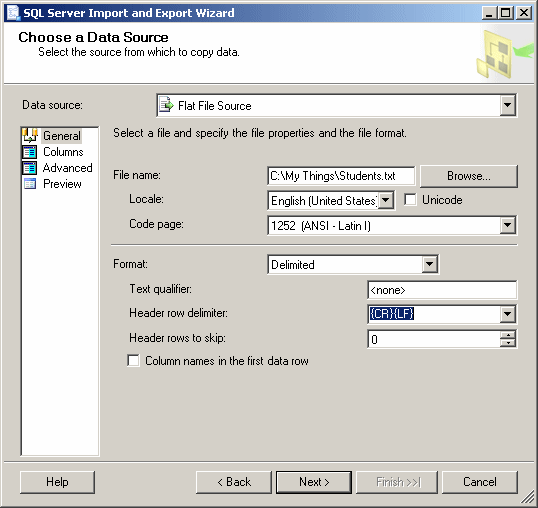Go to previous step with Back button
Viewport: 538px width, 508px height.
pos(234,482)
